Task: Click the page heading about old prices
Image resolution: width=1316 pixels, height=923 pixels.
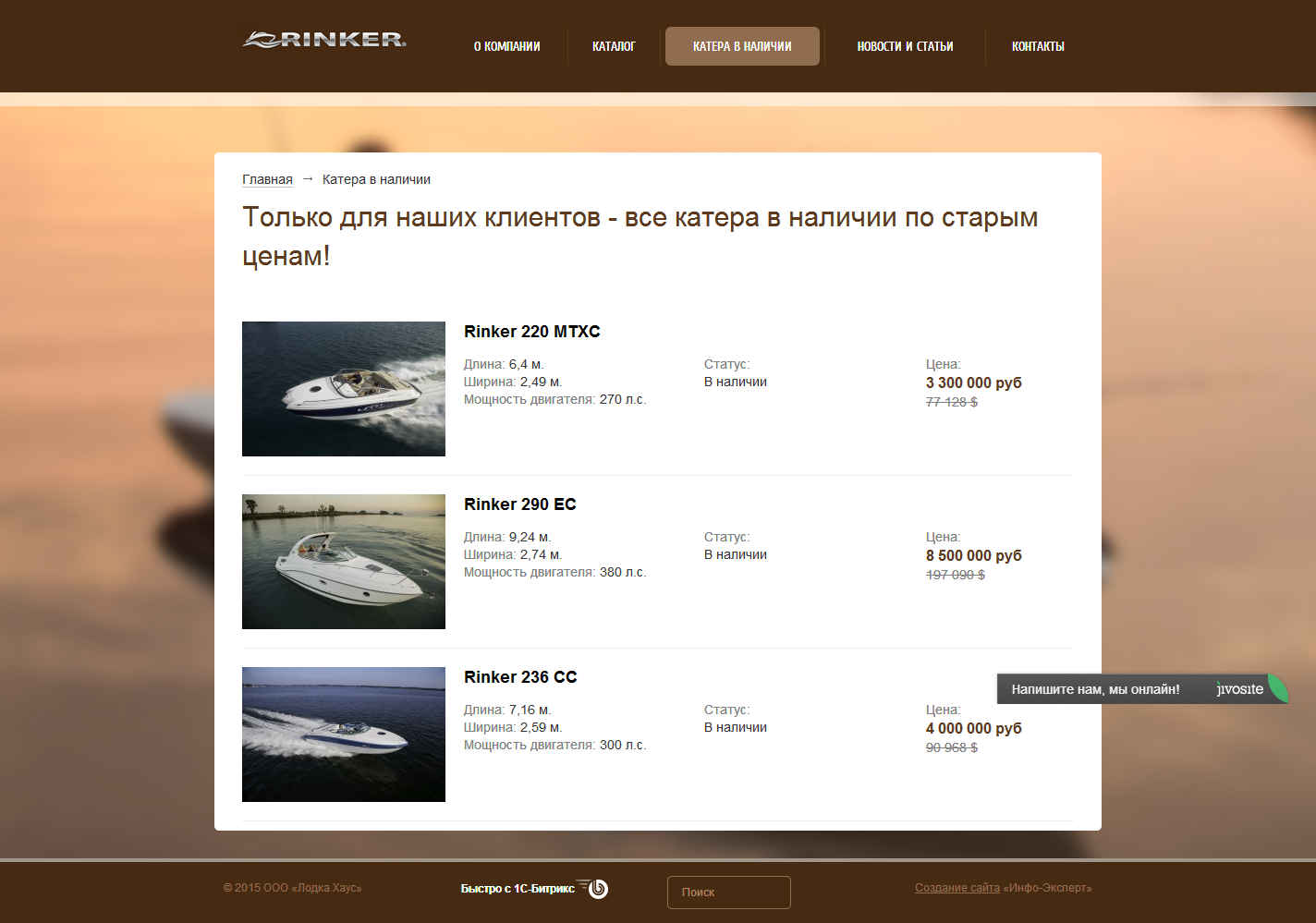Action: [x=640, y=237]
